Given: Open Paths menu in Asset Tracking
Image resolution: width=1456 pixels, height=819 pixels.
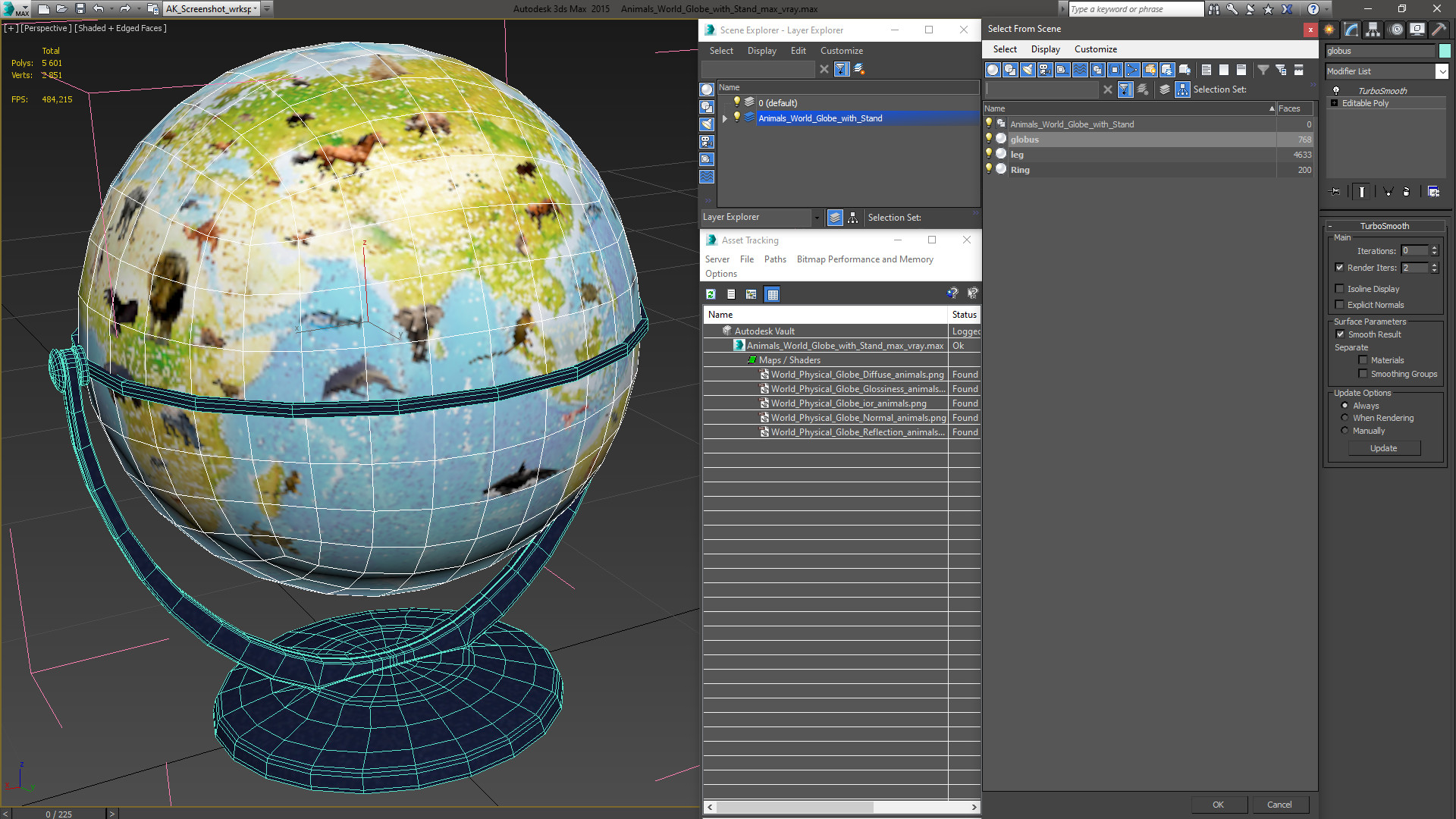Looking at the screenshot, I should coord(775,259).
